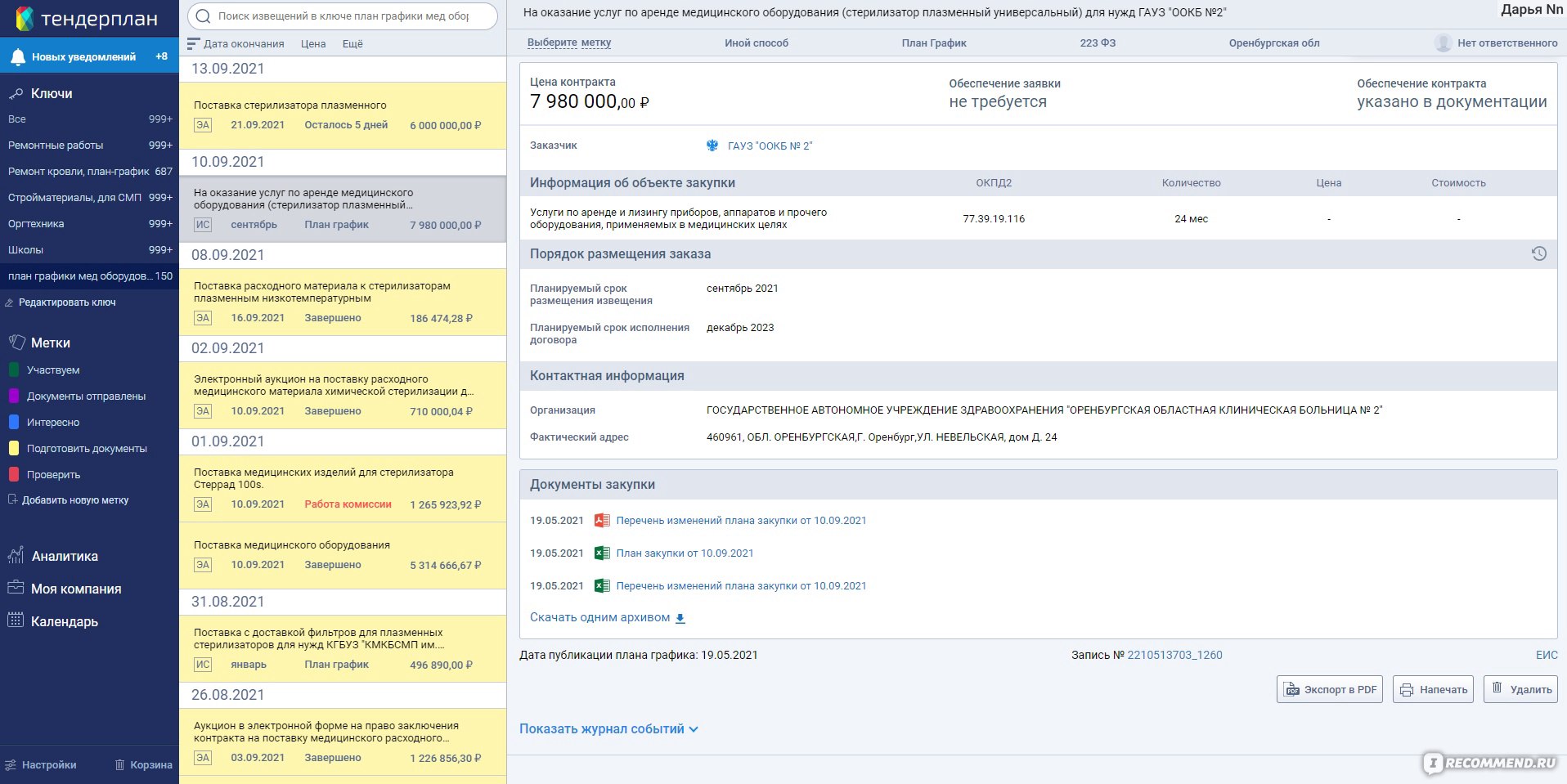Open the notifications bell icon
The height and width of the screenshot is (784, 1567).
(17, 56)
